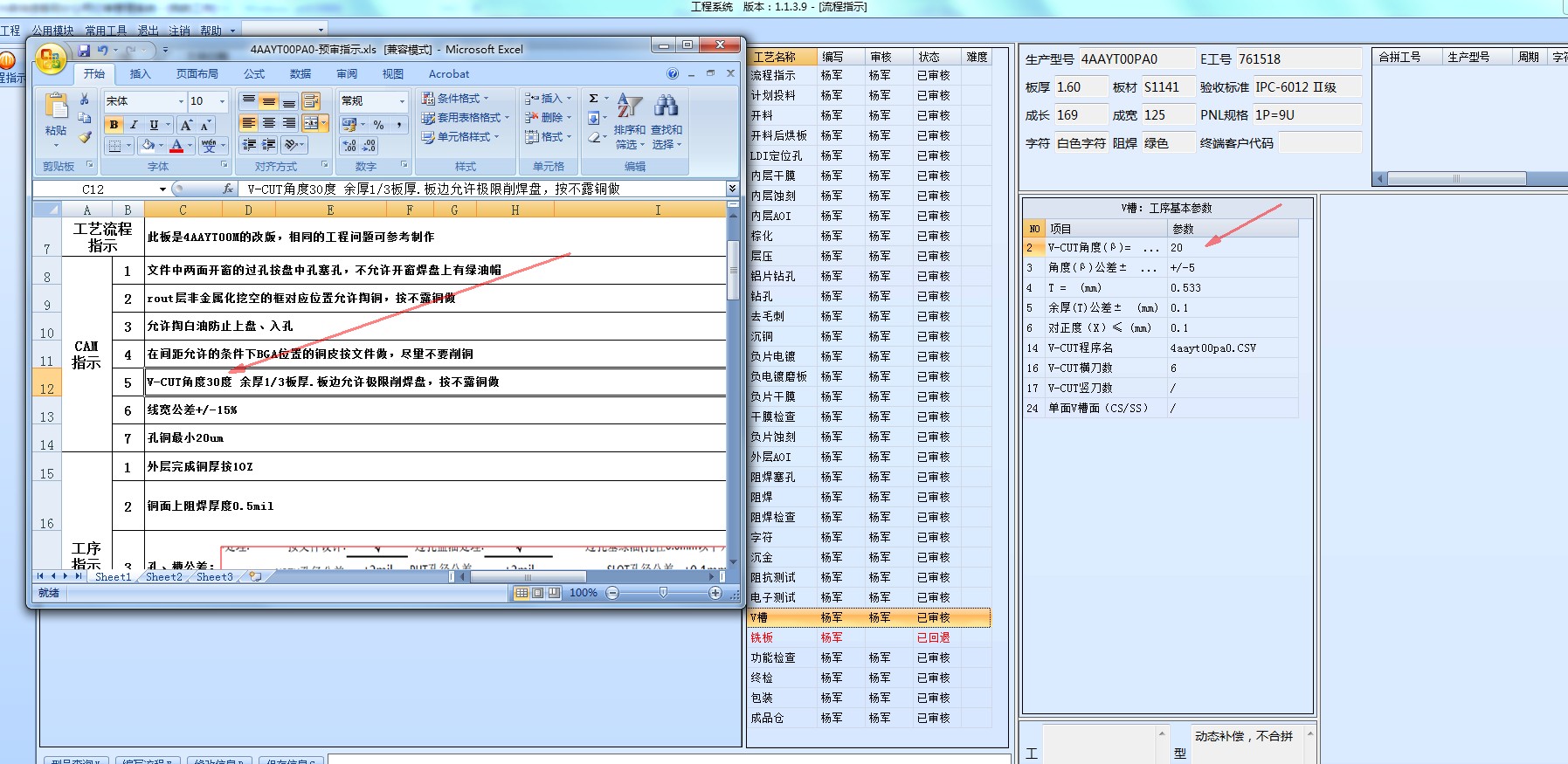
Task: Undo last action in Excel
Action: click(103, 51)
